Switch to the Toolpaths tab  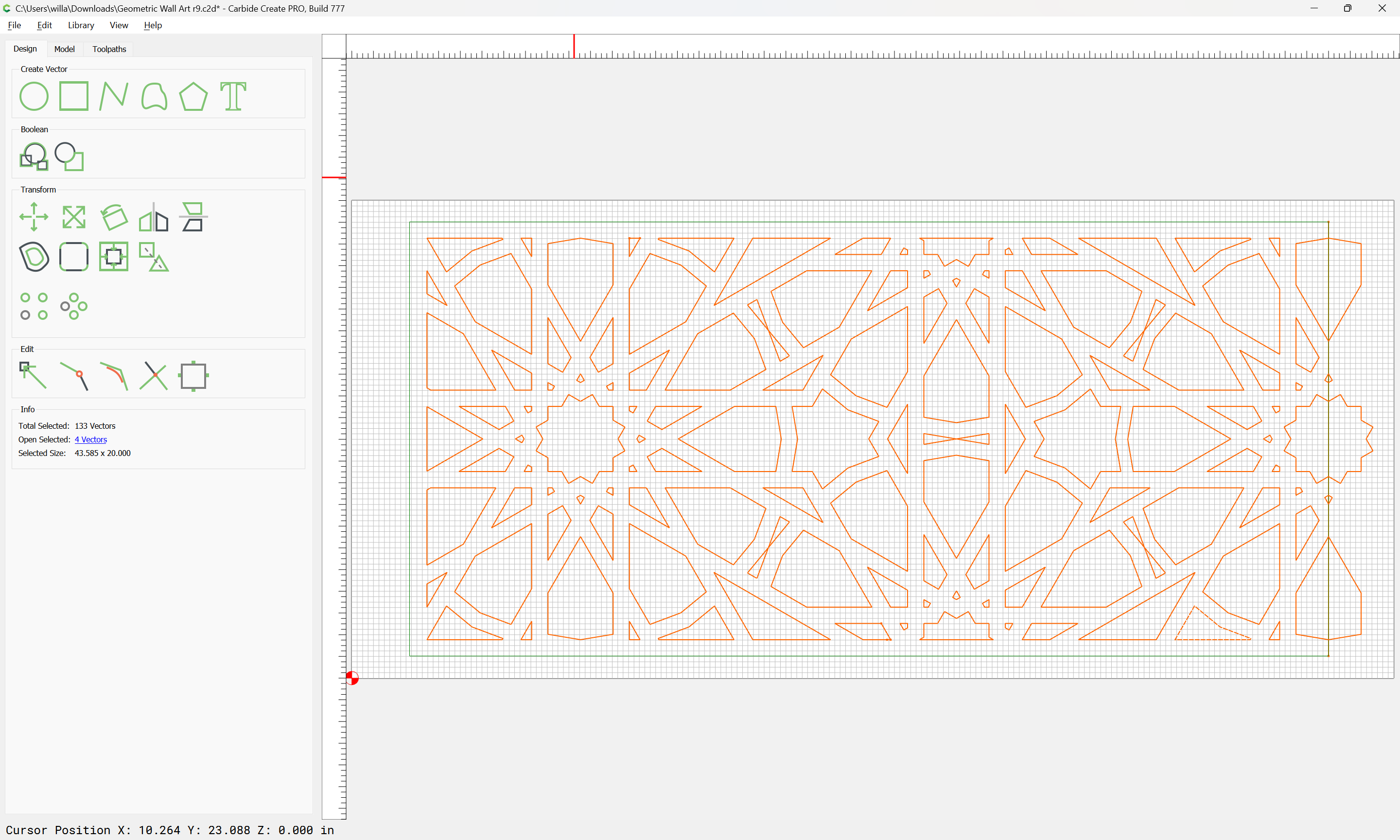(109, 49)
